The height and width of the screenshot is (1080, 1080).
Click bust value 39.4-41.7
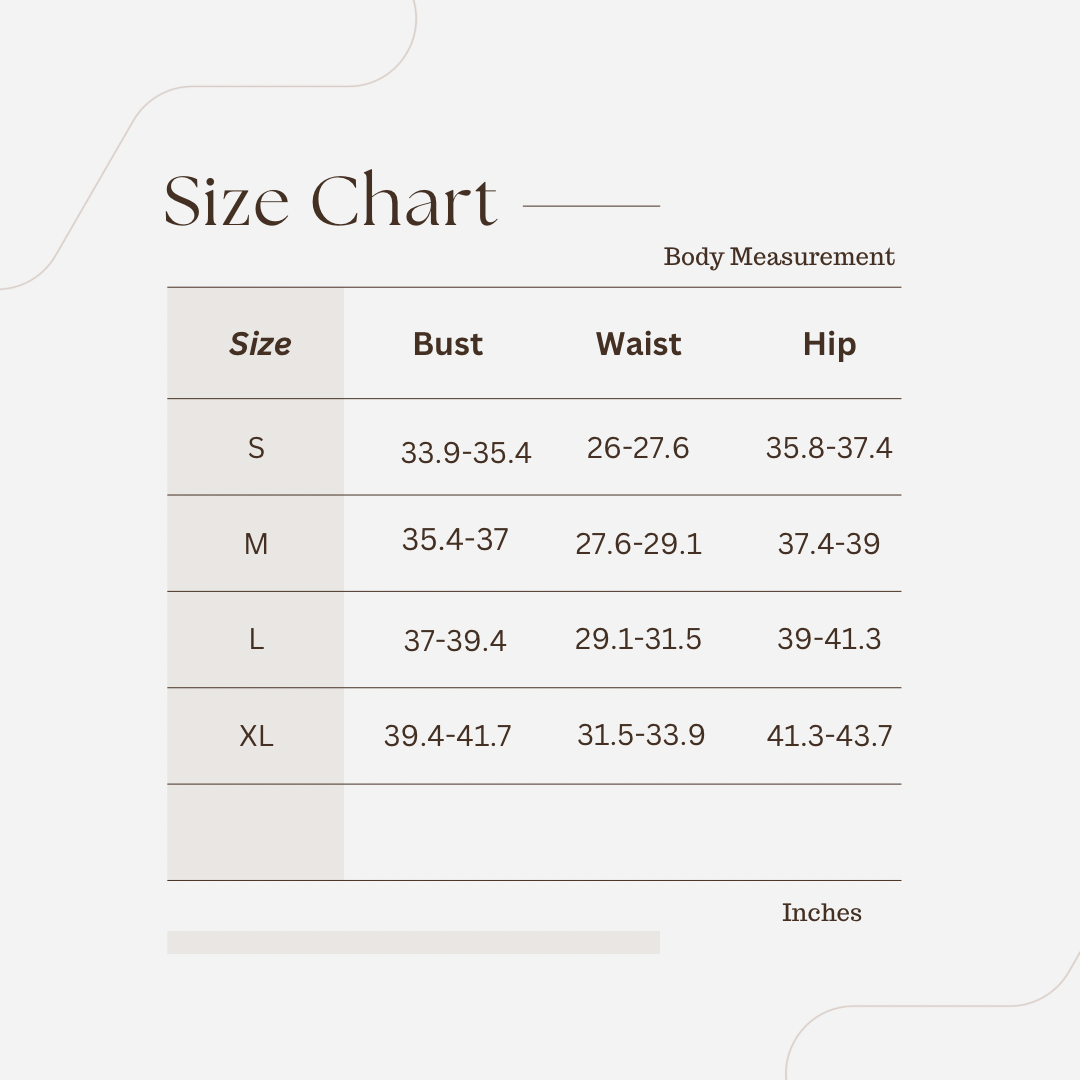448,736
